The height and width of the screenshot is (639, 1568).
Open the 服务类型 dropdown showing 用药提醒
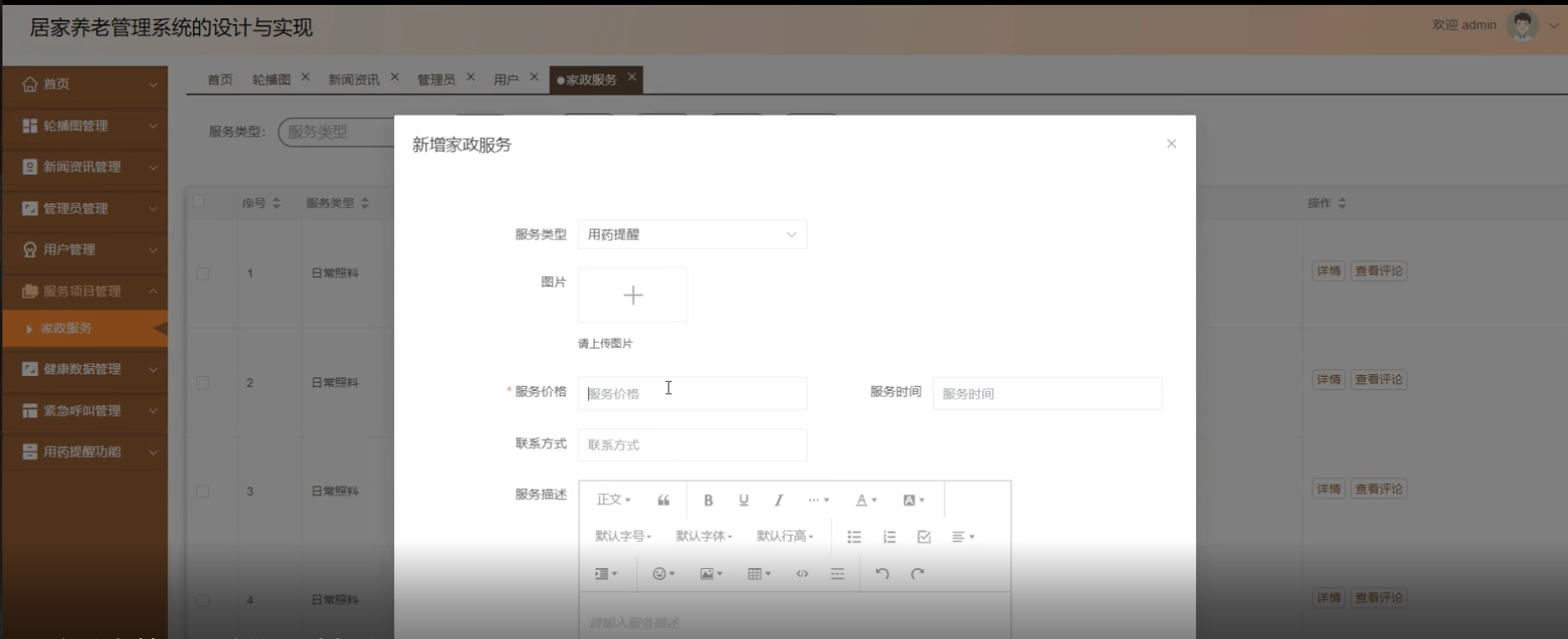pyautogui.click(x=692, y=235)
